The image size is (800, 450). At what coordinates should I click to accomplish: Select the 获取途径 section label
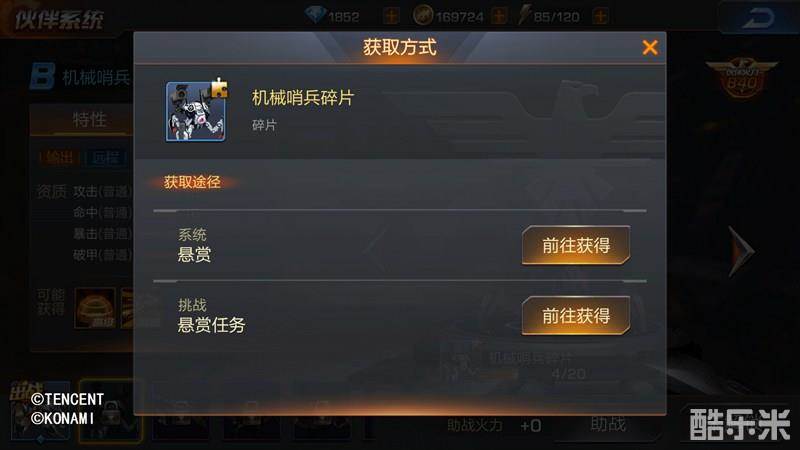pos(192,182)
